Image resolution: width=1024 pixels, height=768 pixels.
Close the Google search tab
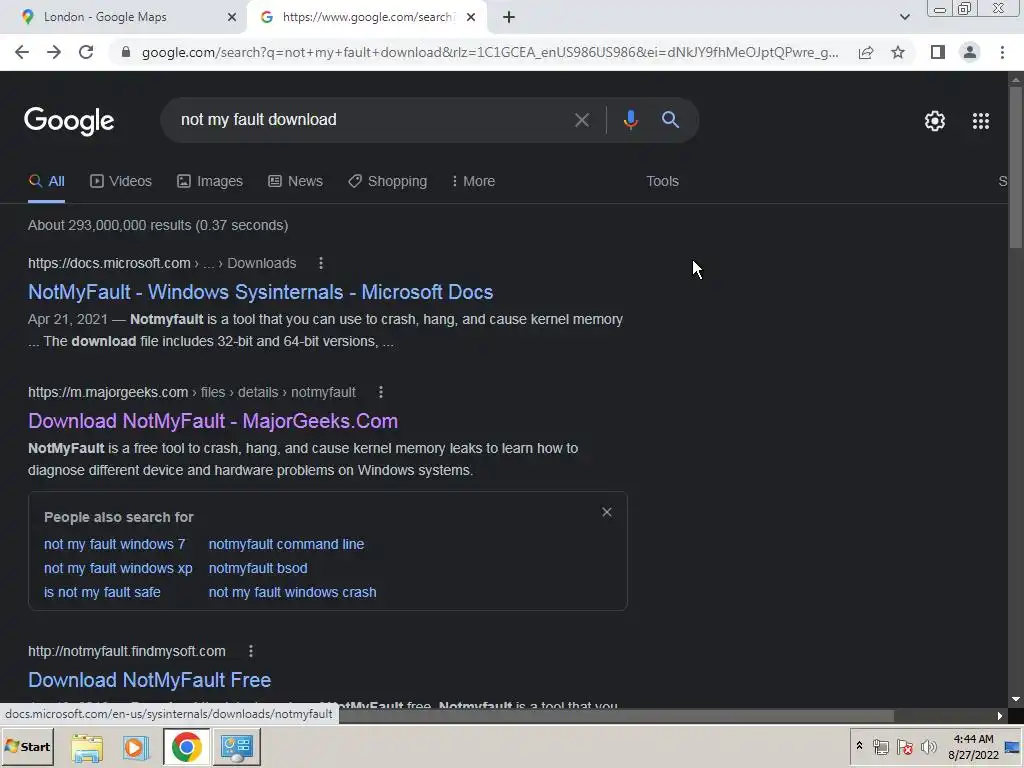471,18
